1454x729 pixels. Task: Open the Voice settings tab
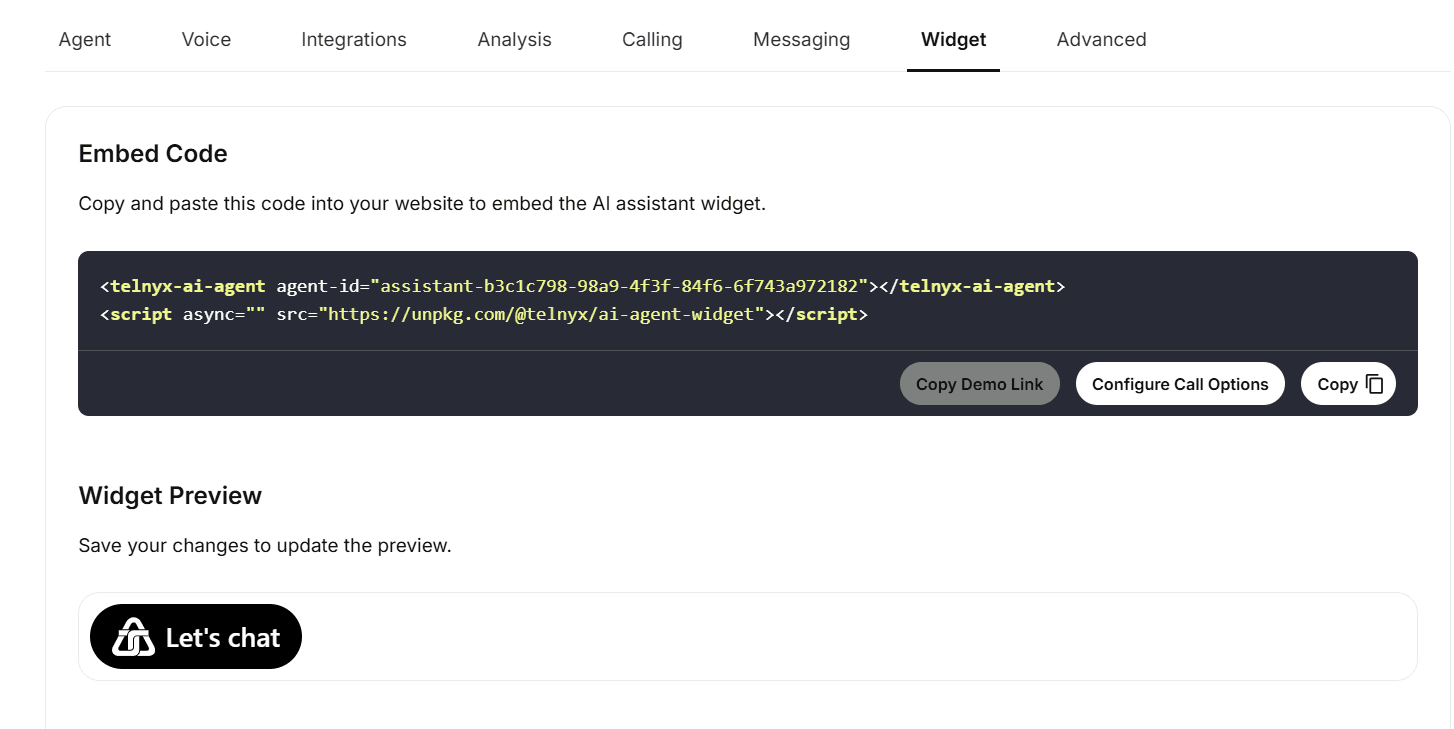205,39
